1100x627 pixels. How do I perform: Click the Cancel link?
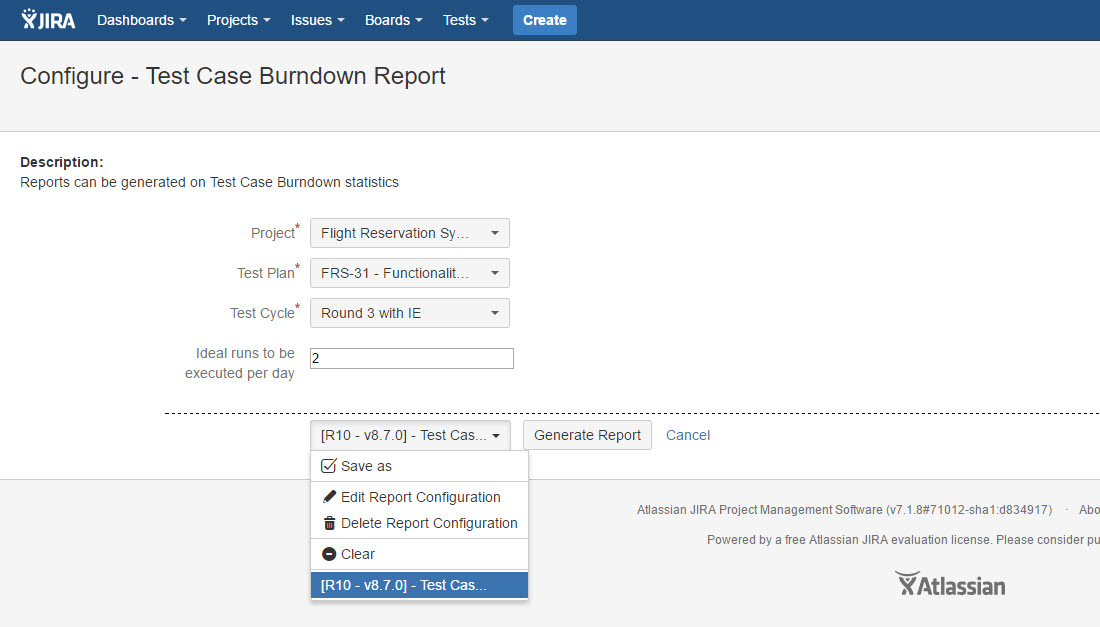pyautogui.click(x=688, y=435)
